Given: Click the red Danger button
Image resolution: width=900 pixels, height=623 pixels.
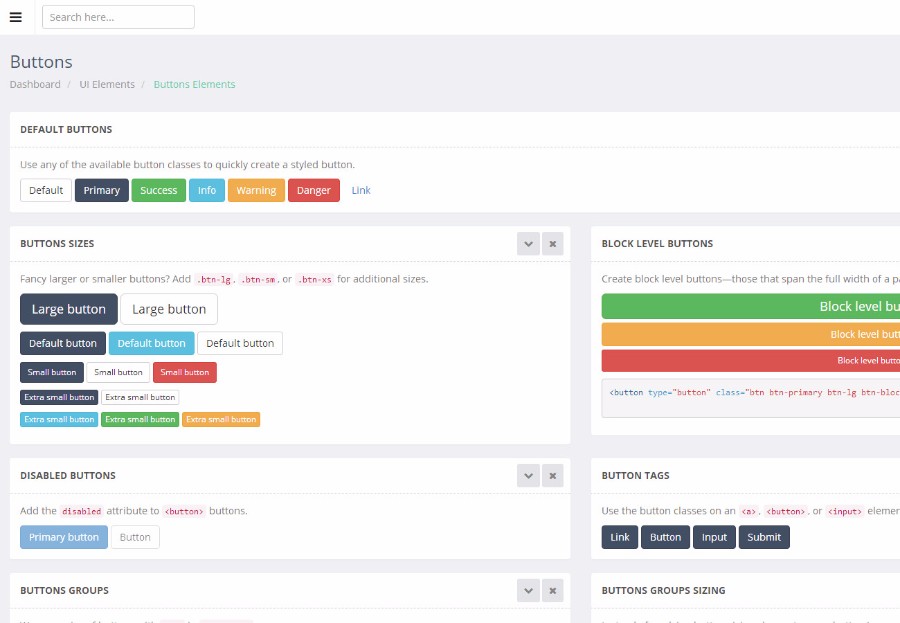Looking at the screenshot, I should pyautogui.click(x=313, y=191).
